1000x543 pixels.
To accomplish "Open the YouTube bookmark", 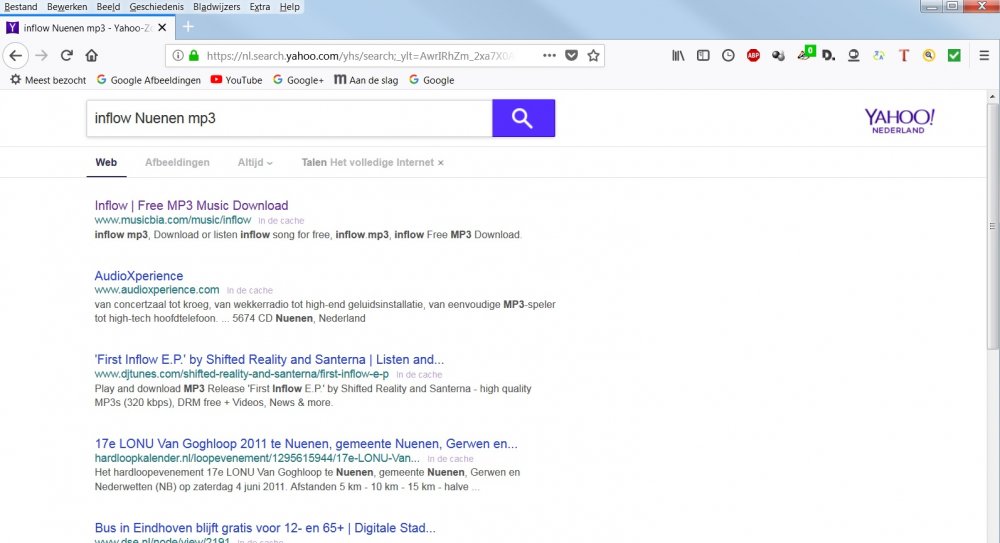I will tap(236, 80).
